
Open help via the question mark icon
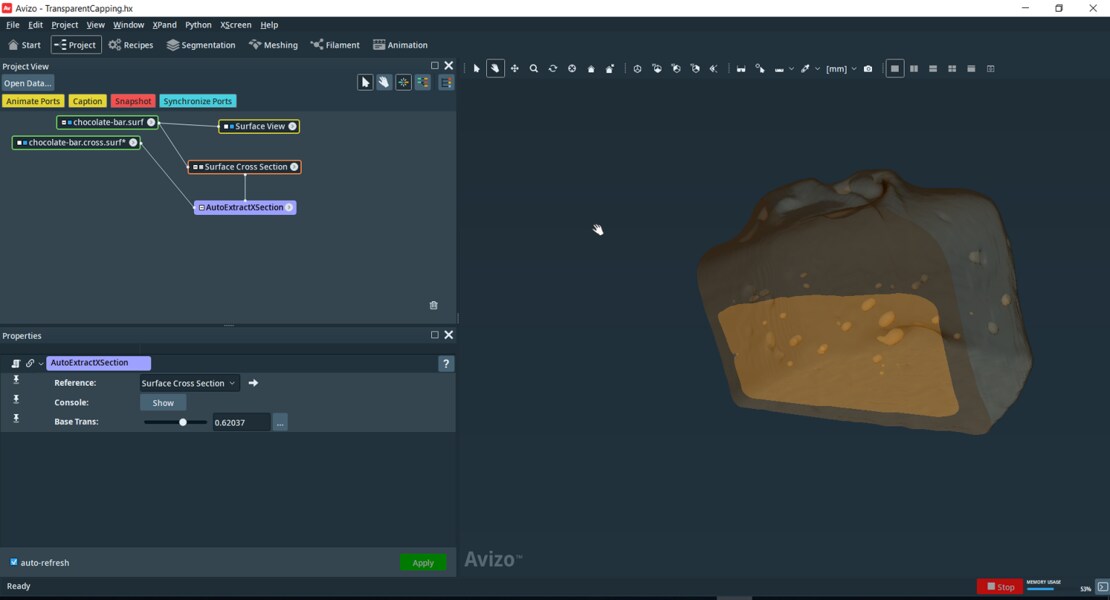tap(446, 364)
